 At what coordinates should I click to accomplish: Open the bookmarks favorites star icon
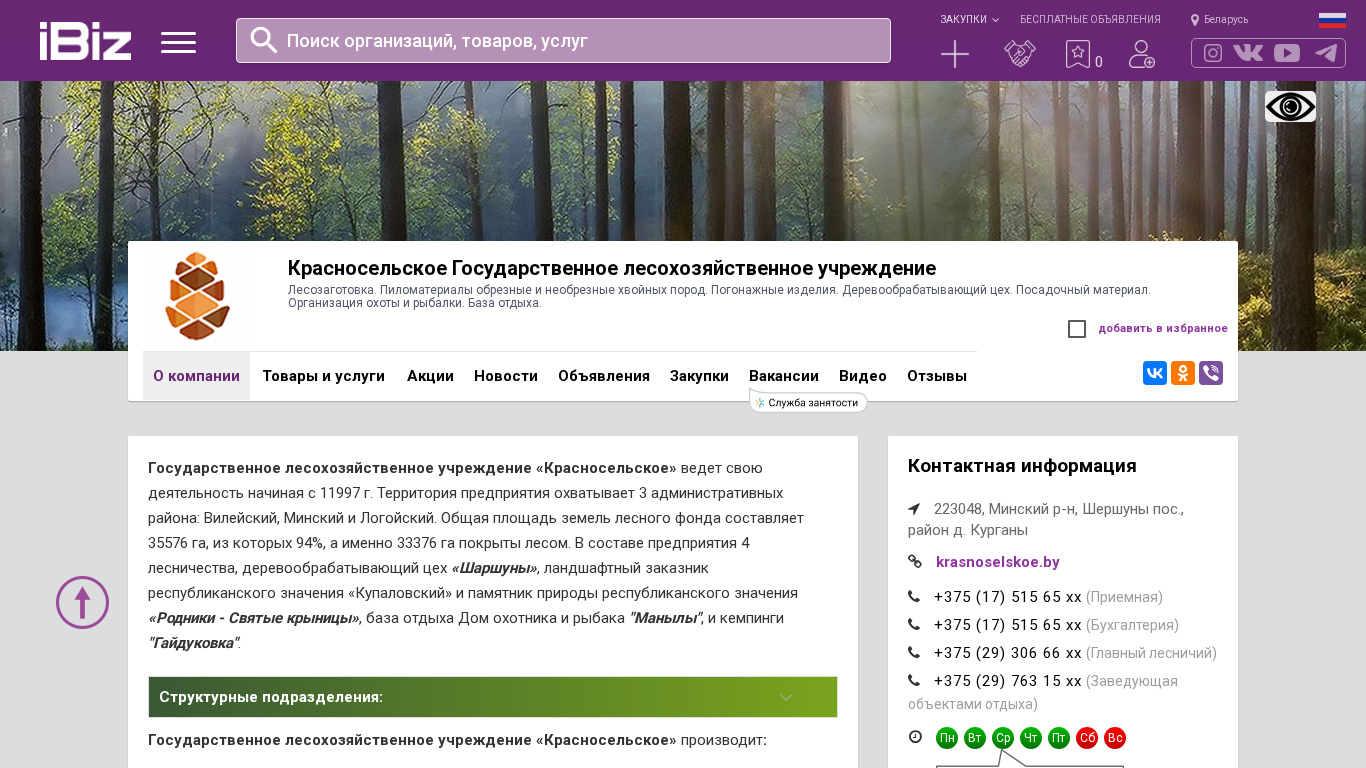pyautogui.click(x=1078, y=54)
